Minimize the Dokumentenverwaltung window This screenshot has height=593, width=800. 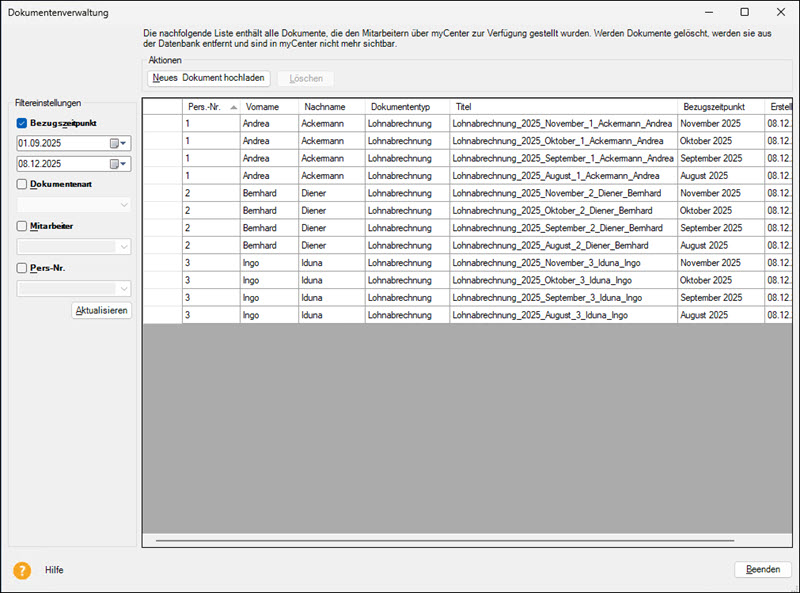(x=709, y=12)
